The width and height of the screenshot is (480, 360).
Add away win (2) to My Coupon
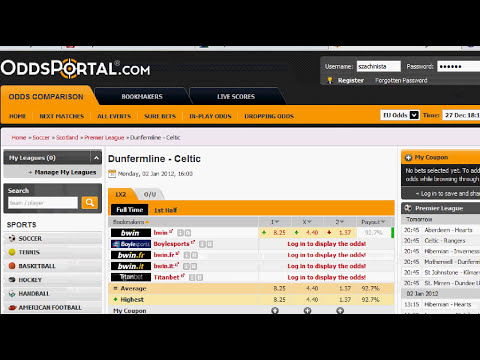pos(340,311)
